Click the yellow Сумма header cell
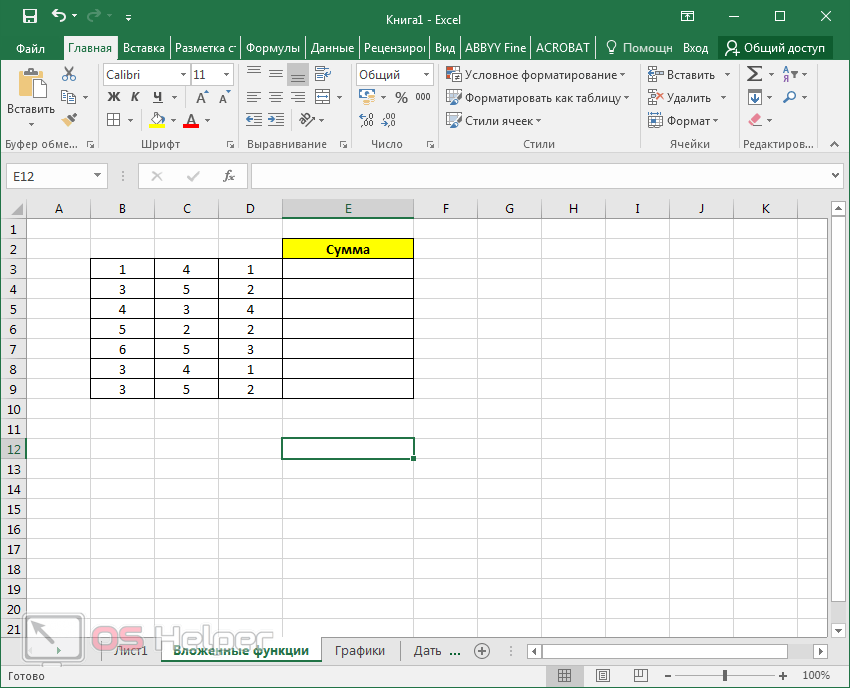 coord(348,250)
